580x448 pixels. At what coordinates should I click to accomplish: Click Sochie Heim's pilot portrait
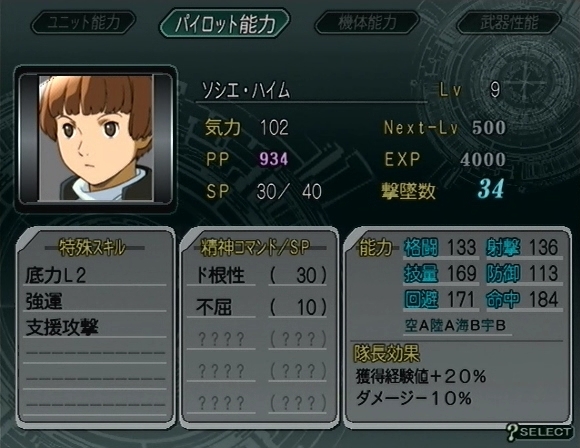point(96,138)
